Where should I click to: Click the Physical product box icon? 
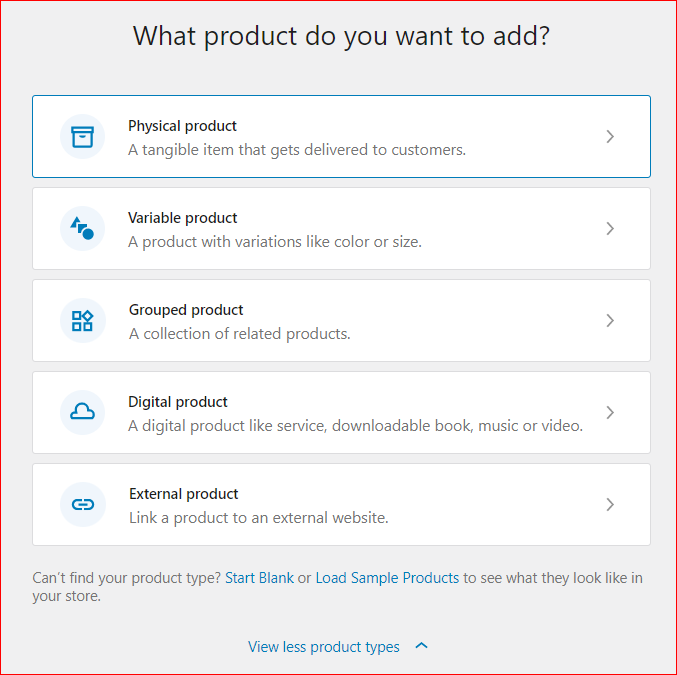click(82, 137)
